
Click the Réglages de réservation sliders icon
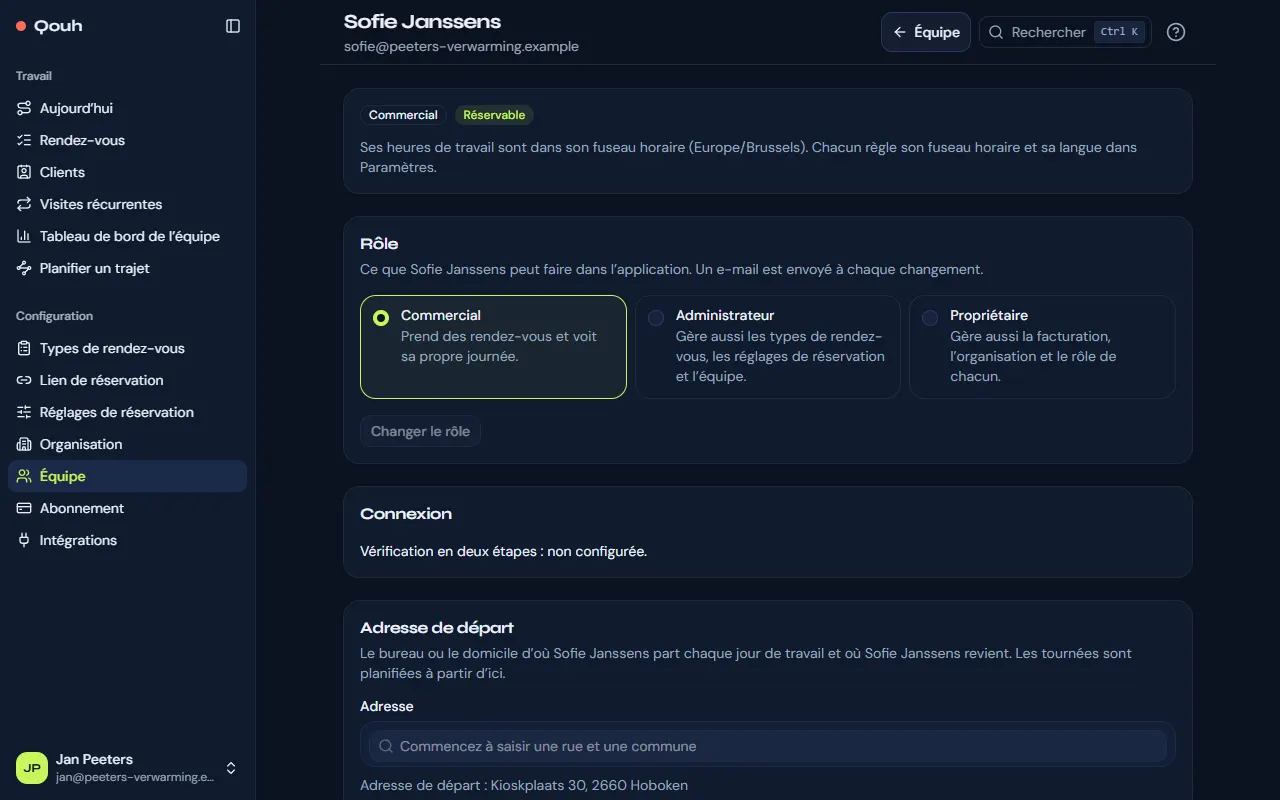(24, 412)
